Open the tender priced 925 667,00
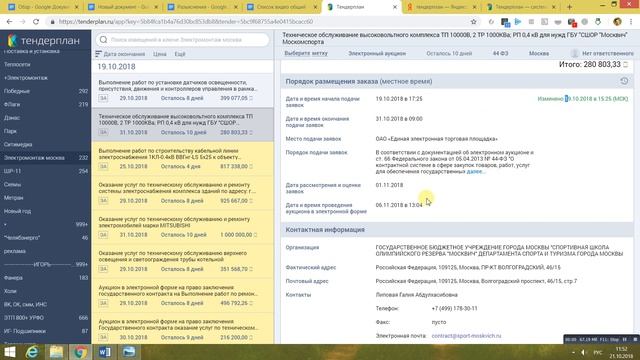Image resolution: width=640 pixels, height=360 pixels. [x=182, y=193]
